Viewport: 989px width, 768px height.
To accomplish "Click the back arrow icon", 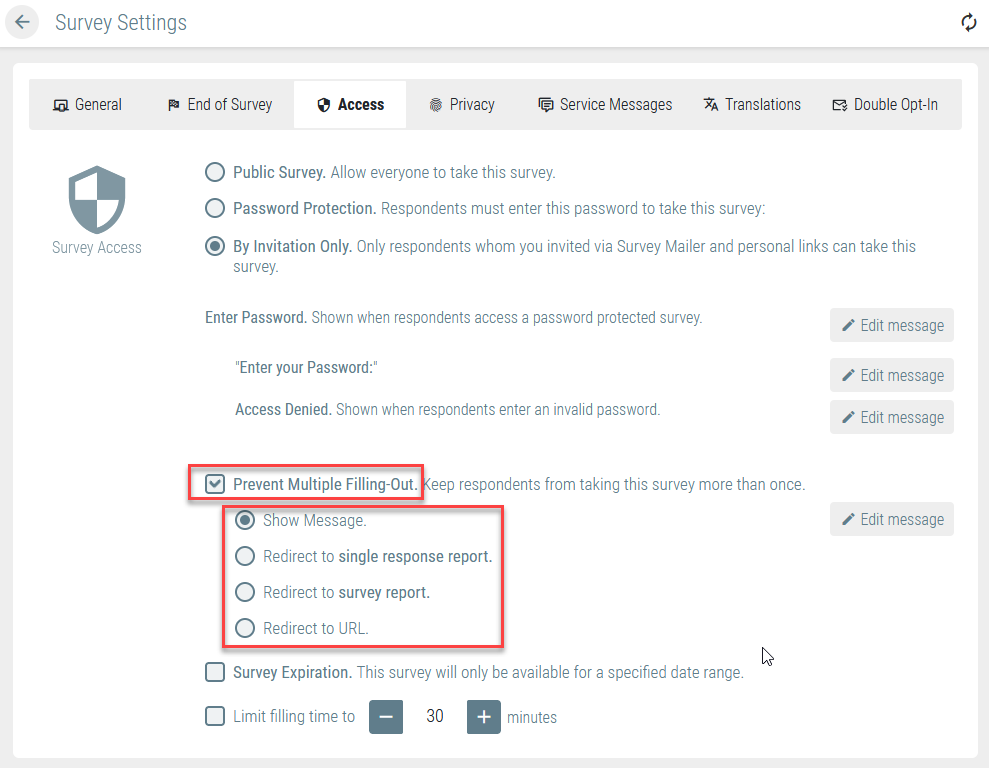I will 23,22.
